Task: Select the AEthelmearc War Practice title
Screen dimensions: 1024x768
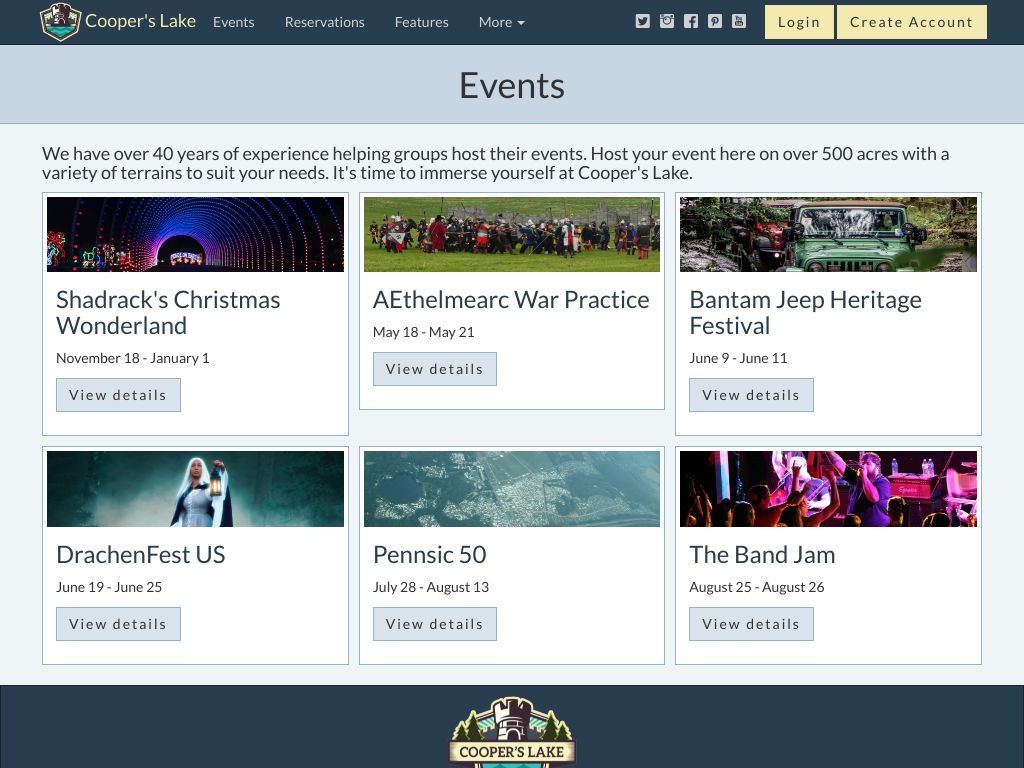Action: 511,300
